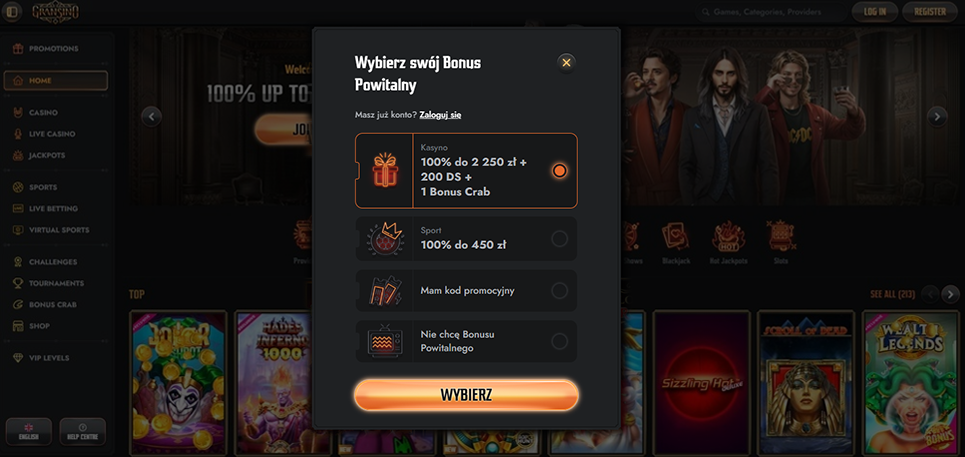Click the Zaloguj się link
The image size is (965, 457).
(441, 115)
